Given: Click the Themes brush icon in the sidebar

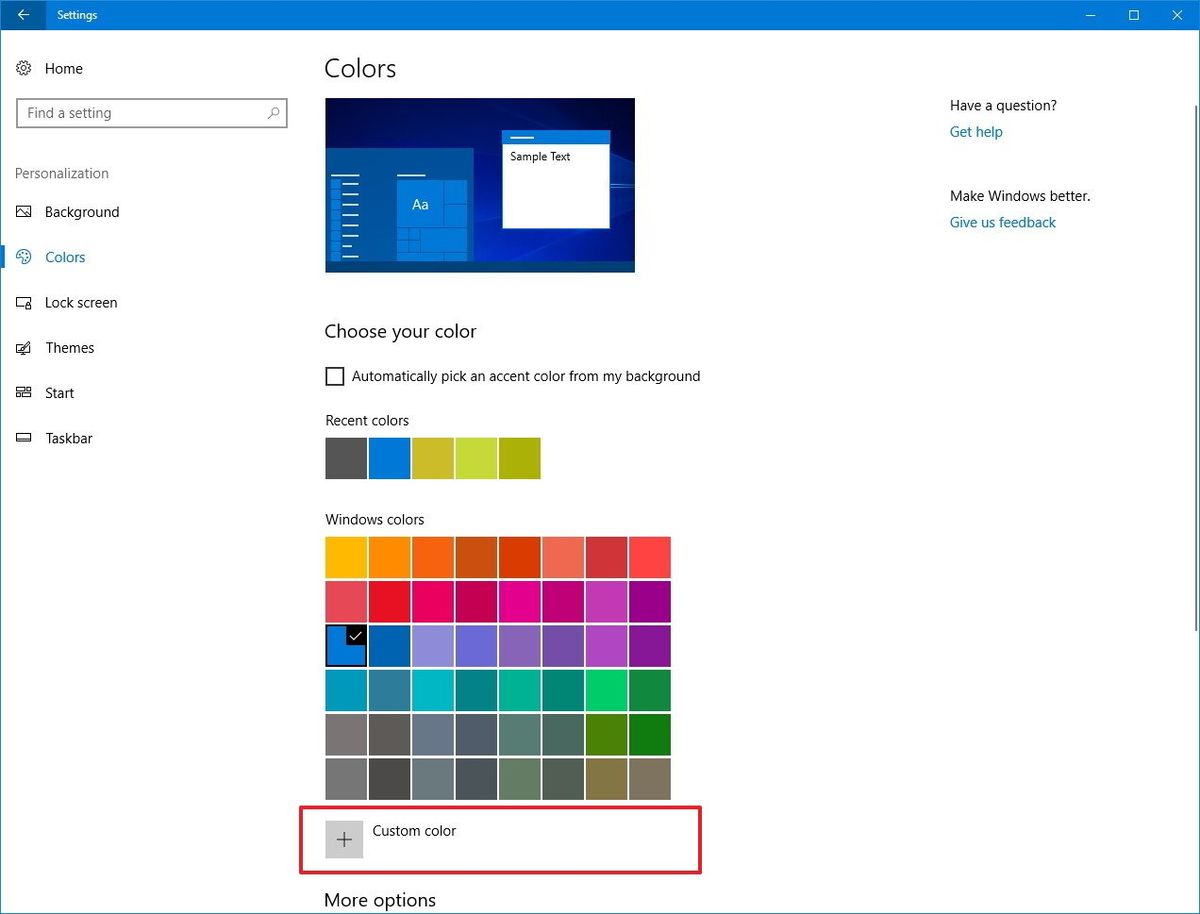Looking at the screenshot, I should point(24,348).
